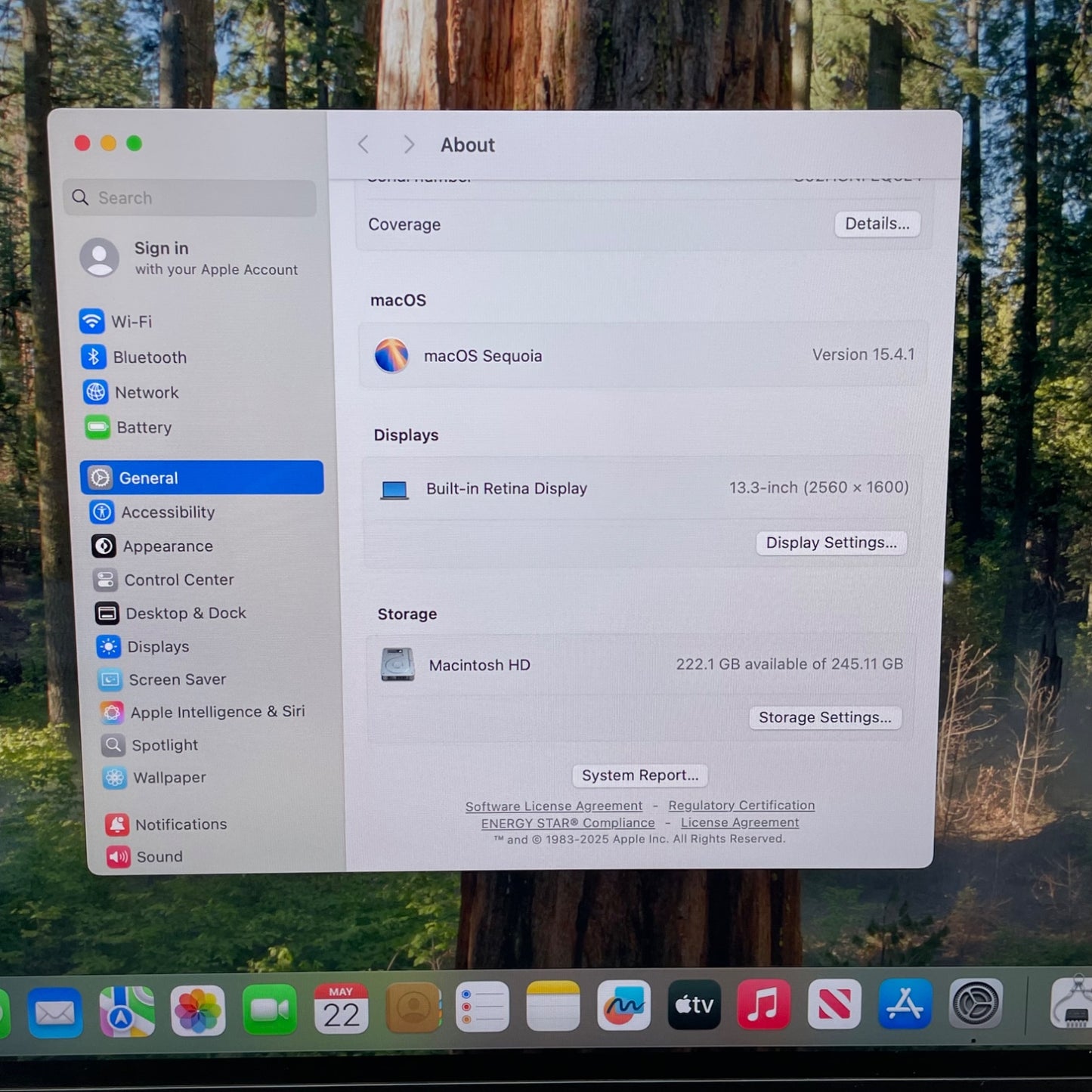Launch Reminders from the Dock

pyautogui.click(x=483, y=1007)
